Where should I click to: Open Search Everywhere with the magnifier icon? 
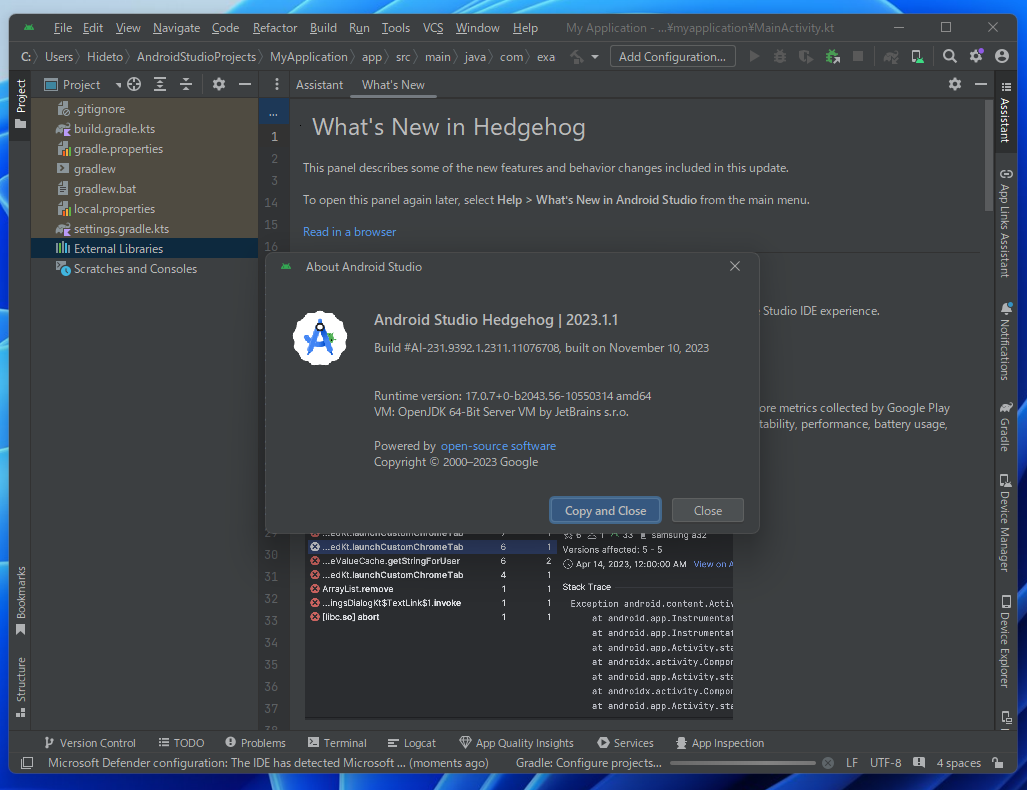tap(948, 57)
